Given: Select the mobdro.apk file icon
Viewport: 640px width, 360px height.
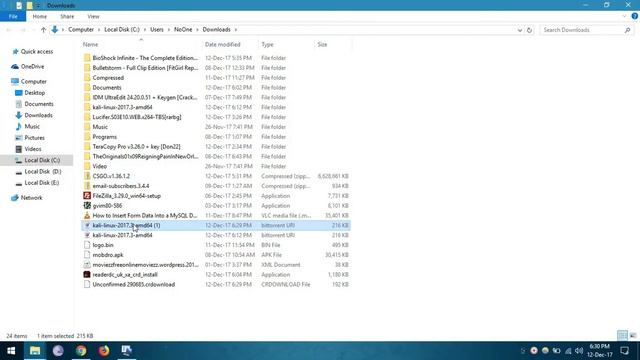Looking at the screenshot, I should click(87, 255).
